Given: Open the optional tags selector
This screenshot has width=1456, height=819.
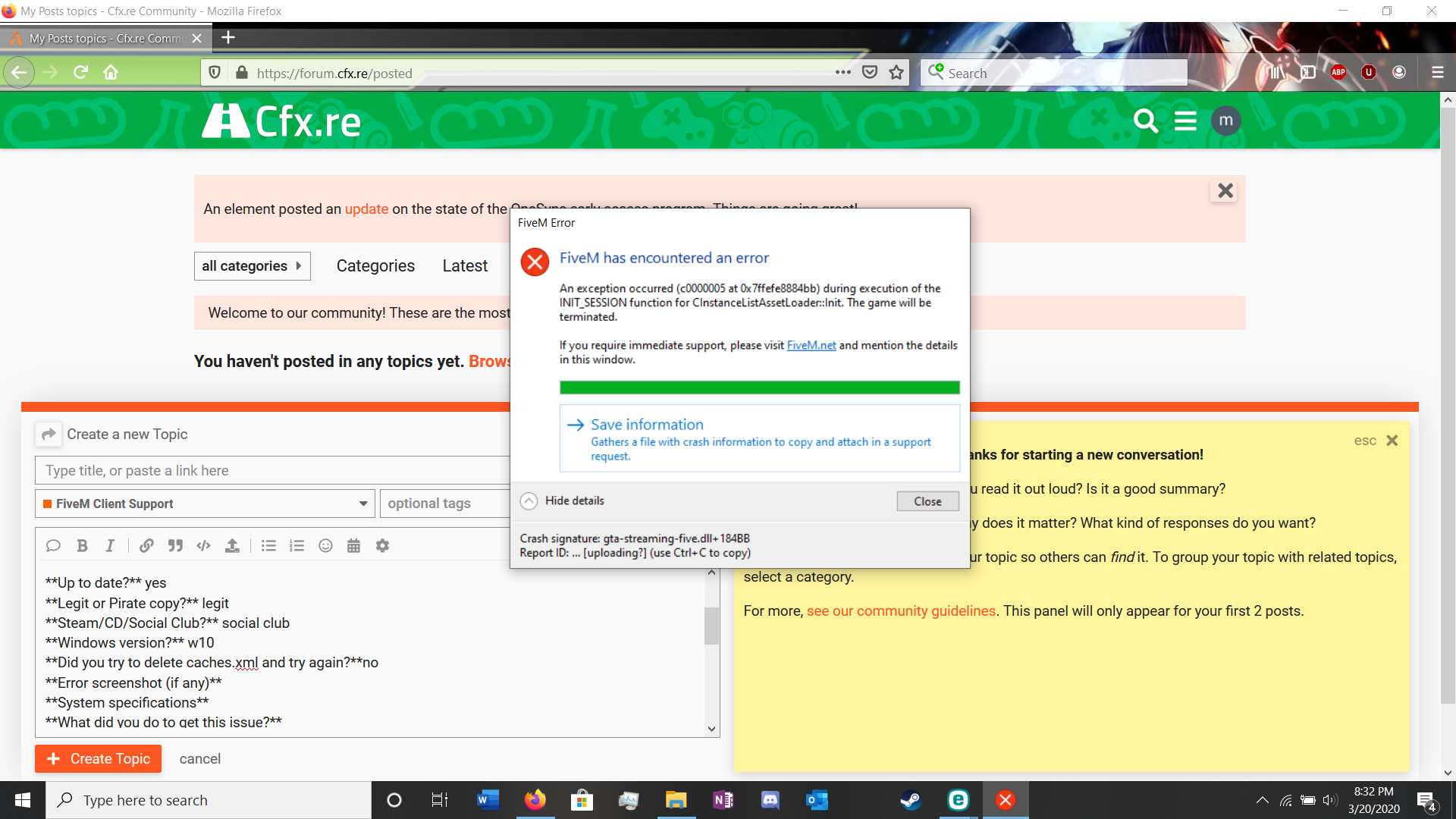Looking at the screenshot, I should (x=445, y=504).
